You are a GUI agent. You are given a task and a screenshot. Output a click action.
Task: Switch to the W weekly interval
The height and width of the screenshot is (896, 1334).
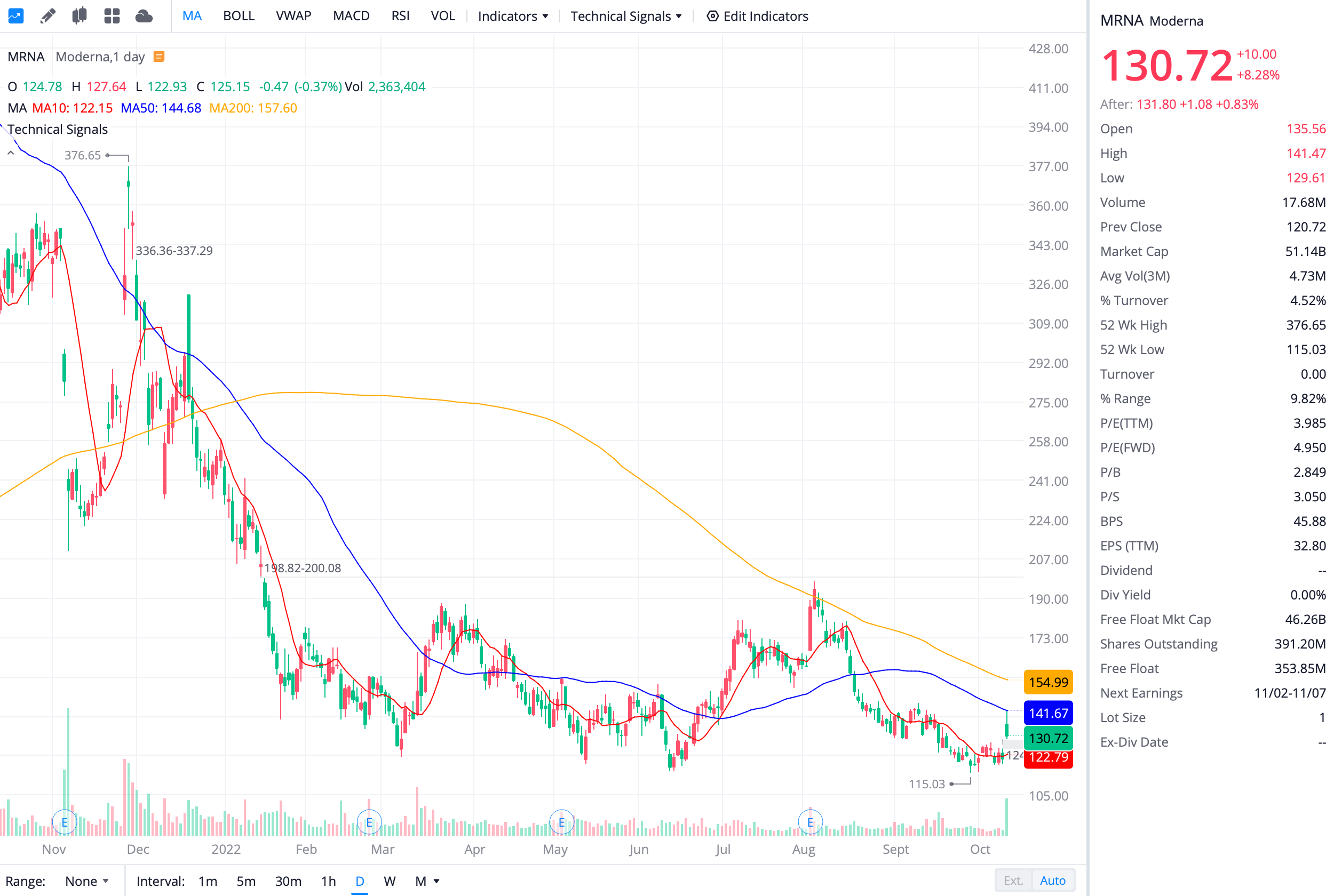[389, 881]
